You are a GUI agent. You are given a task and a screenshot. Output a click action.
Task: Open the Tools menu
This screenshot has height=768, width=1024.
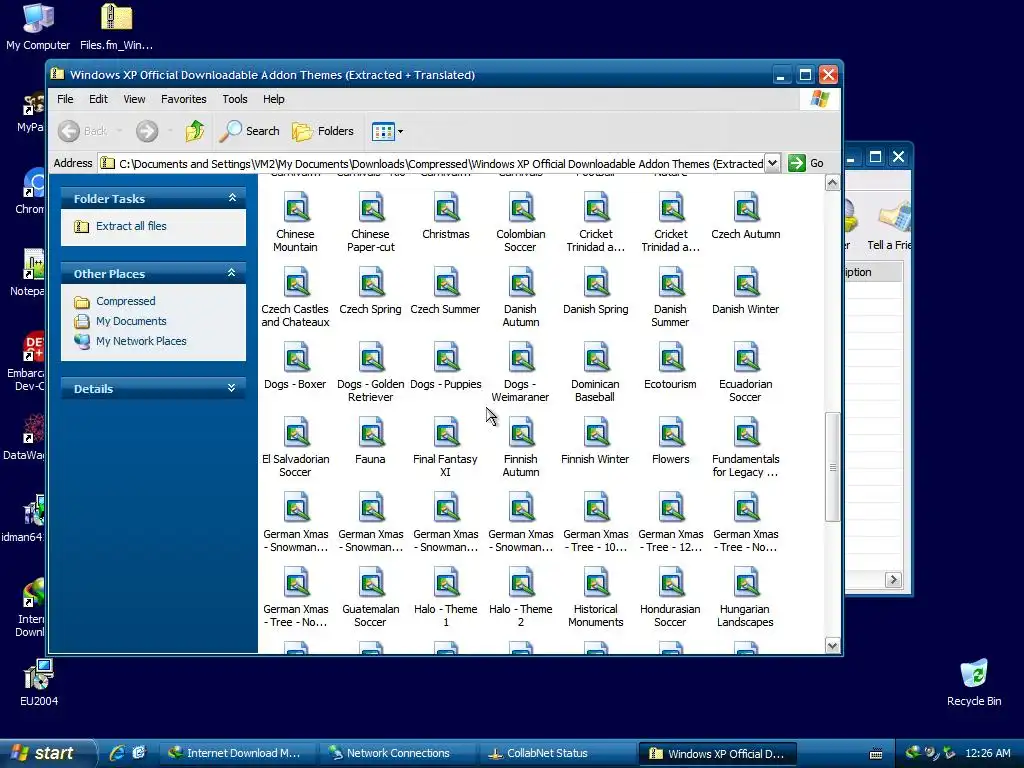point(234,99)
